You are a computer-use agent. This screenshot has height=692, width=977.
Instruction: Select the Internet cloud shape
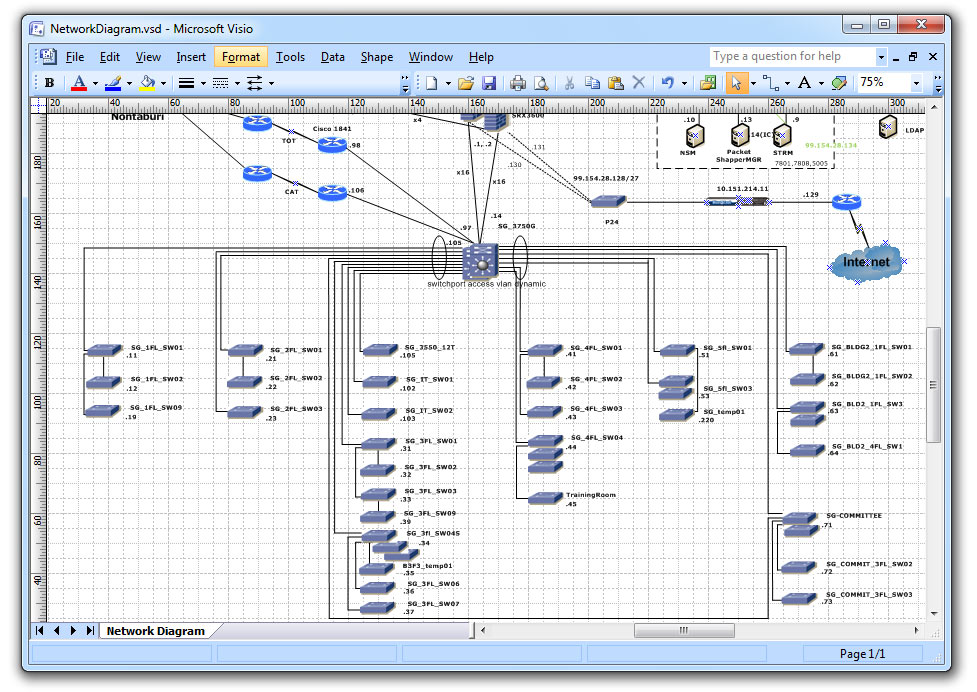pos(866,263)
